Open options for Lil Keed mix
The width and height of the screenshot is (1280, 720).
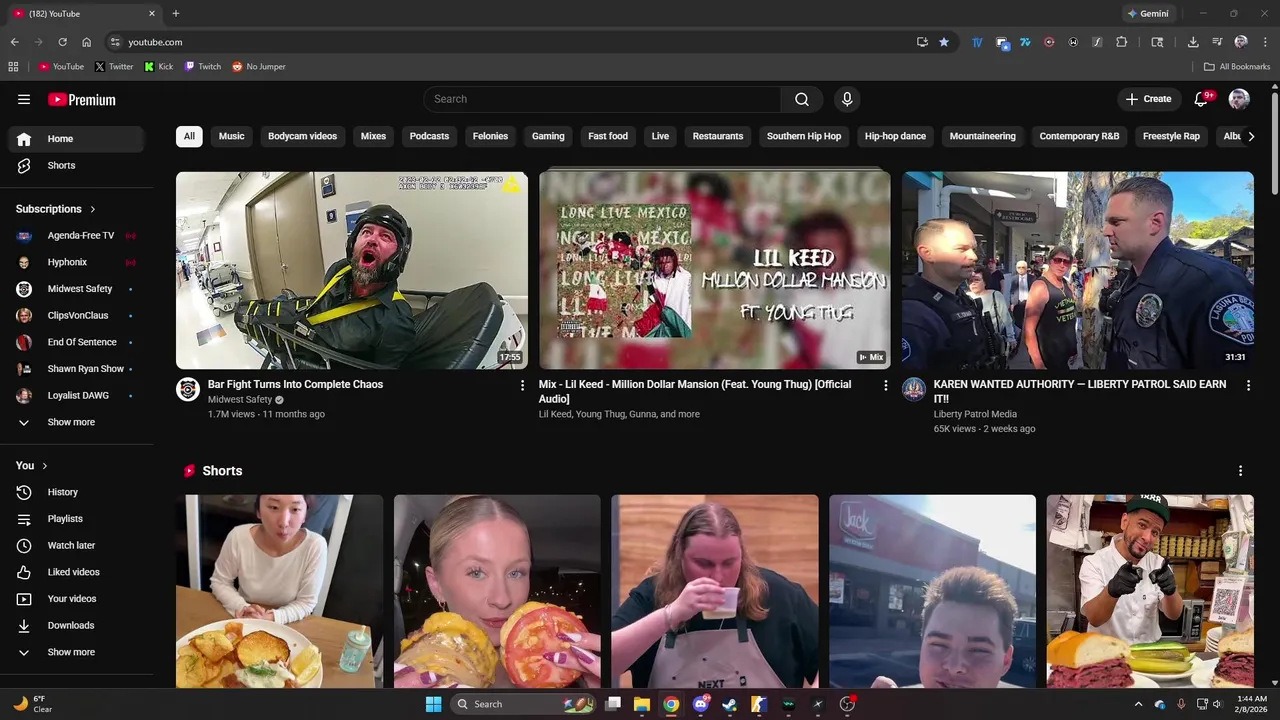pos(885,385)
